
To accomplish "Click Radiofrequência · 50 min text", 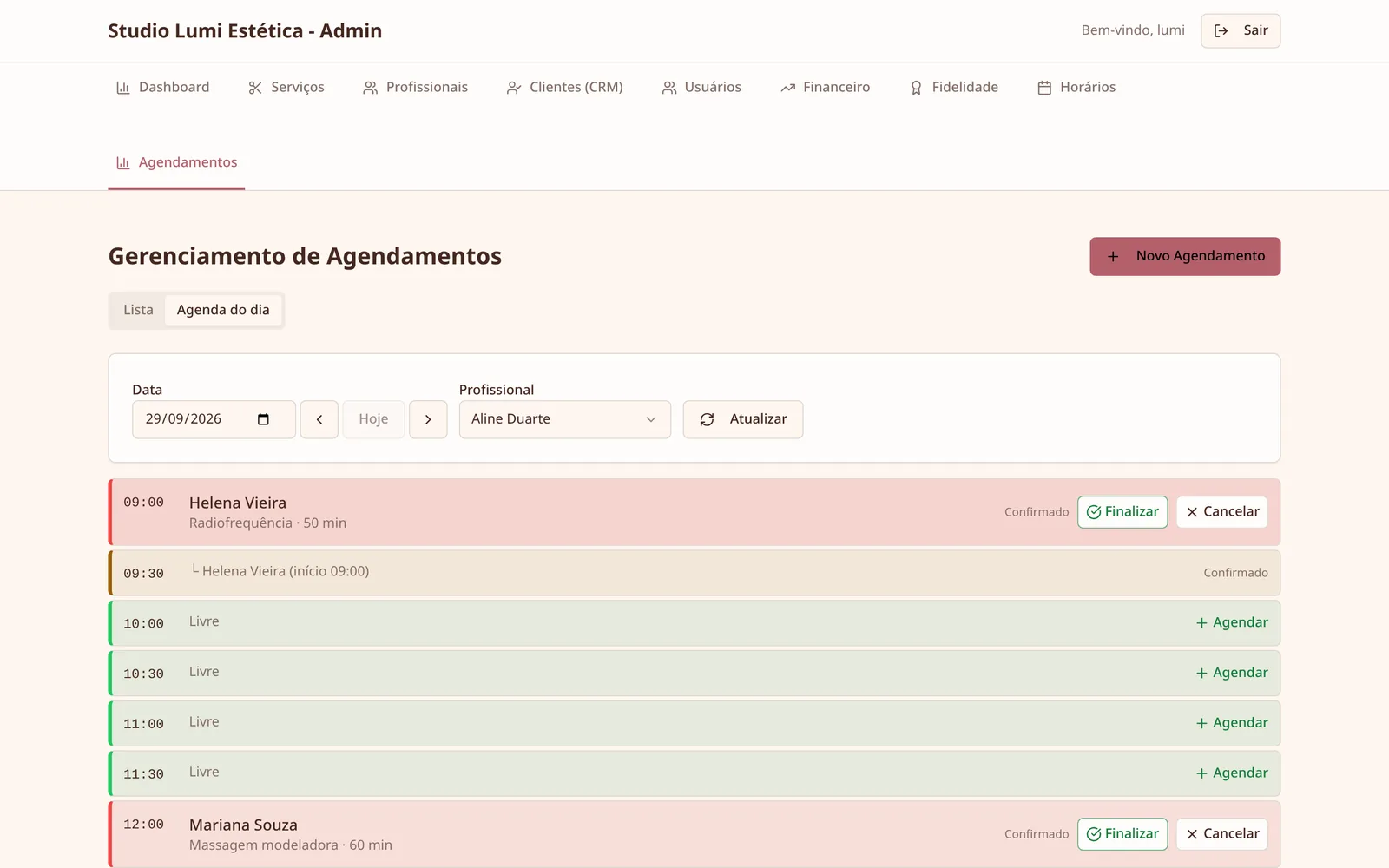I will tap(267, 523).
